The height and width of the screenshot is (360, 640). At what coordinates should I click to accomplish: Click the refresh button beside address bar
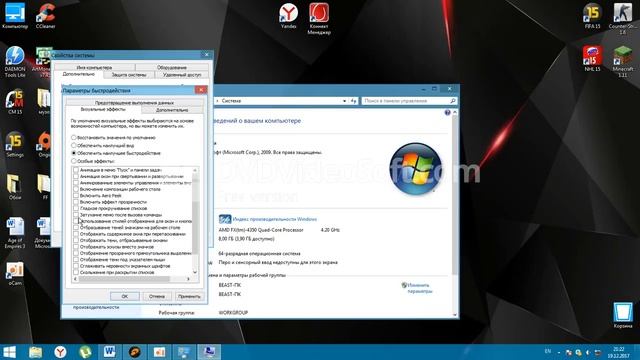tap(353, 101)
